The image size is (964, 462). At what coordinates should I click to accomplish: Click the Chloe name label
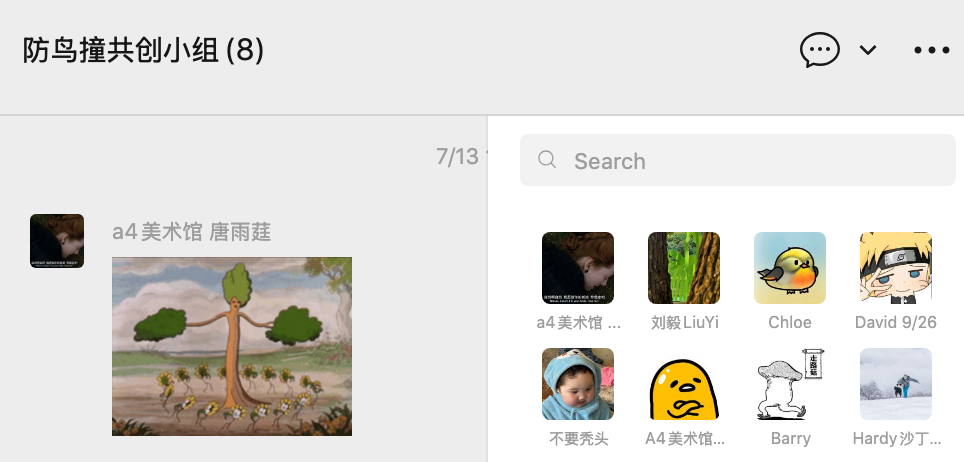point(790,322)
